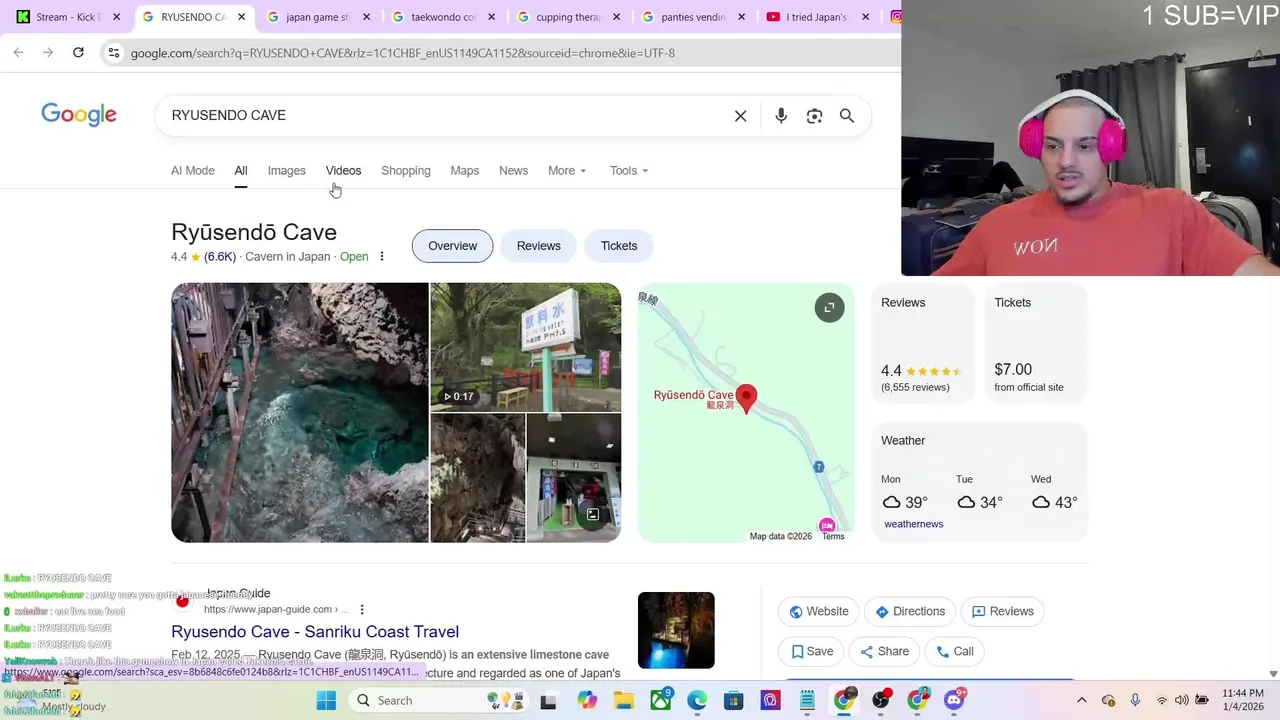Select the All results tab
The image size is (1280, 720).
(x=241, y=171)
